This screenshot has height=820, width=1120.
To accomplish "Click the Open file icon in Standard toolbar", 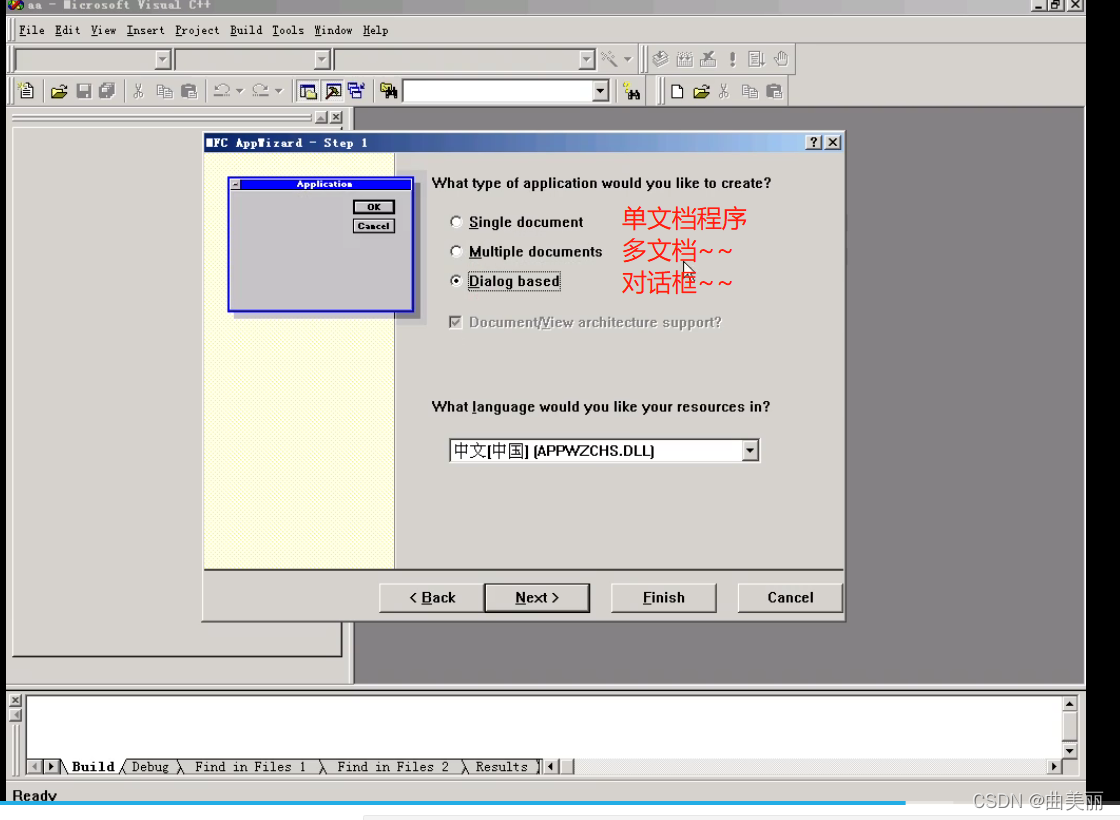I will [59, 91].
